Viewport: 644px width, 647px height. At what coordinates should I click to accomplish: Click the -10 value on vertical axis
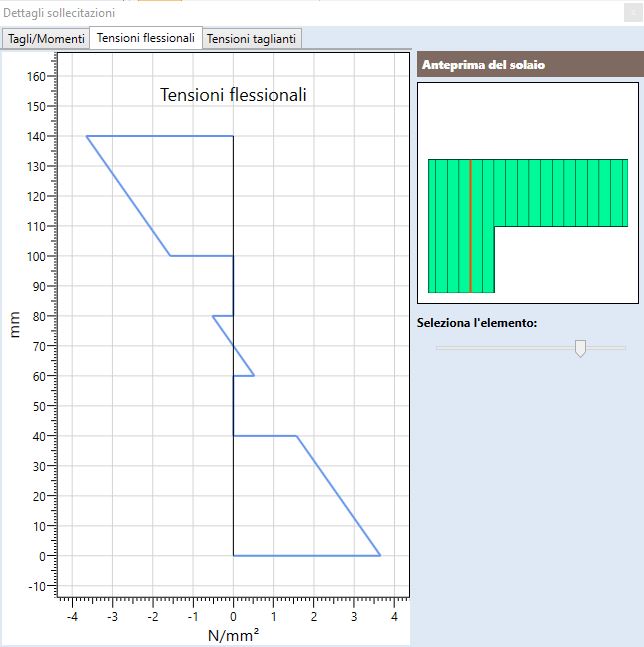(x=37, y=586)
